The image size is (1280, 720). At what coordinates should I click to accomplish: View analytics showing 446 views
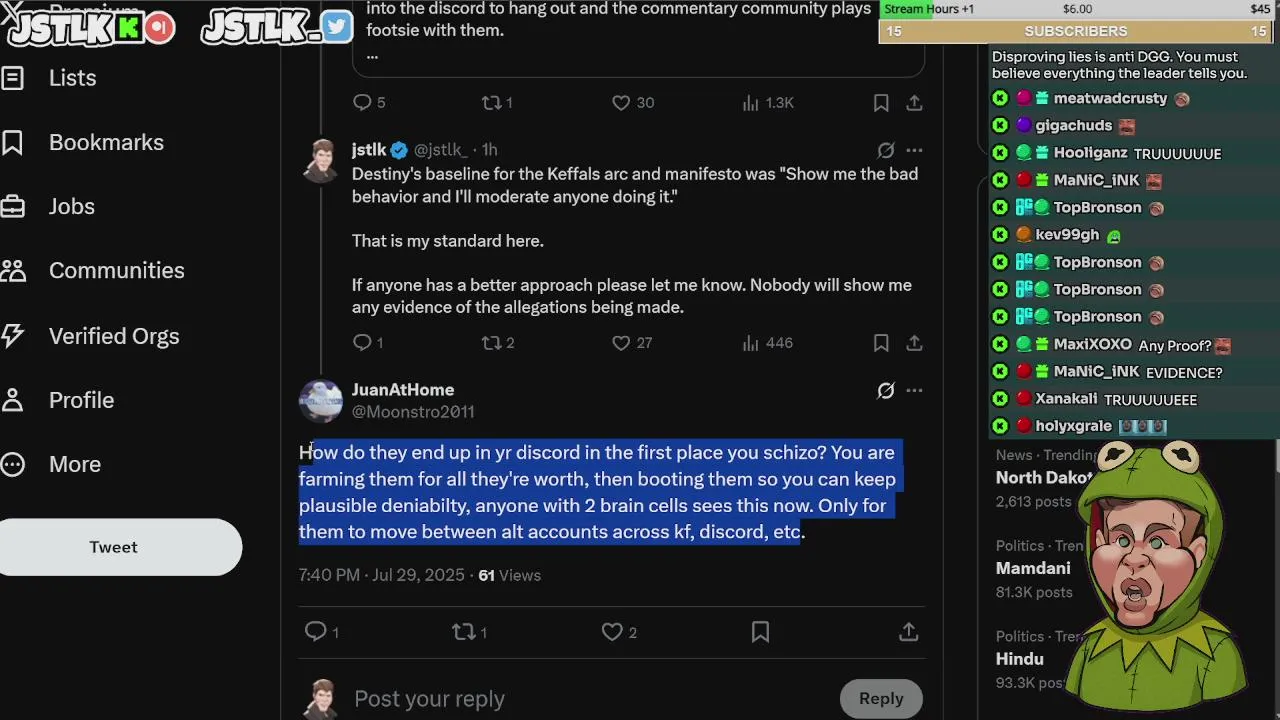click(x=768, y=343)
